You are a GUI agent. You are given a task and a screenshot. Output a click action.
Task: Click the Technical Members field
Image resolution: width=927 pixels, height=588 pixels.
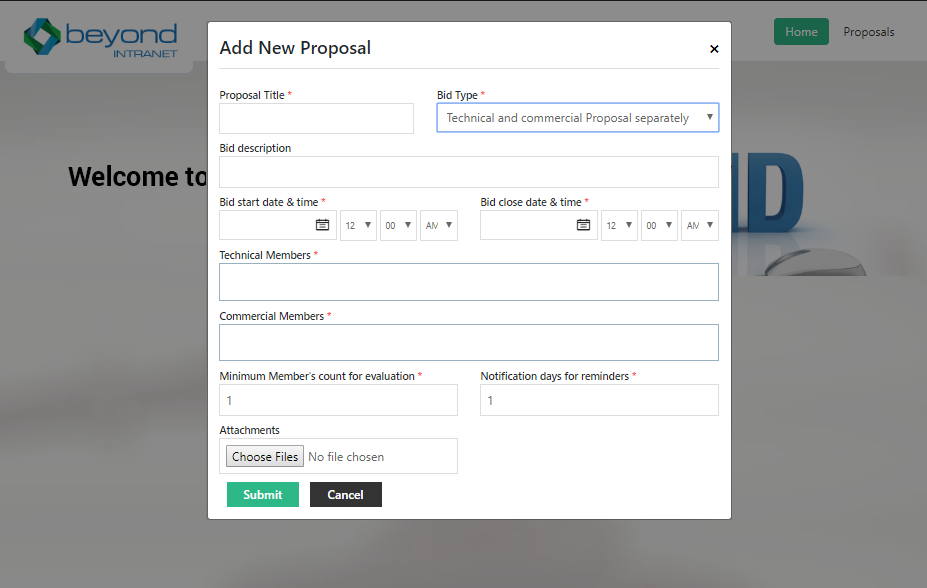(x=468, y=282)
